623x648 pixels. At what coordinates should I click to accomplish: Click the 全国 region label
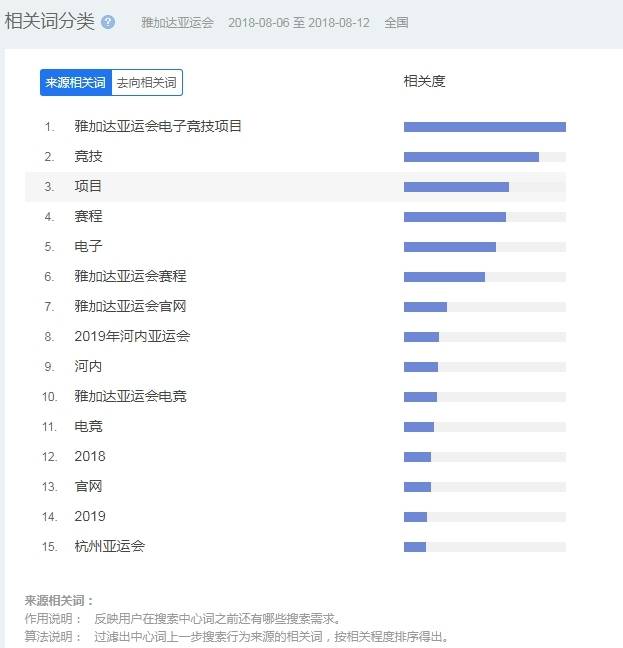click(x=396, y=22)
